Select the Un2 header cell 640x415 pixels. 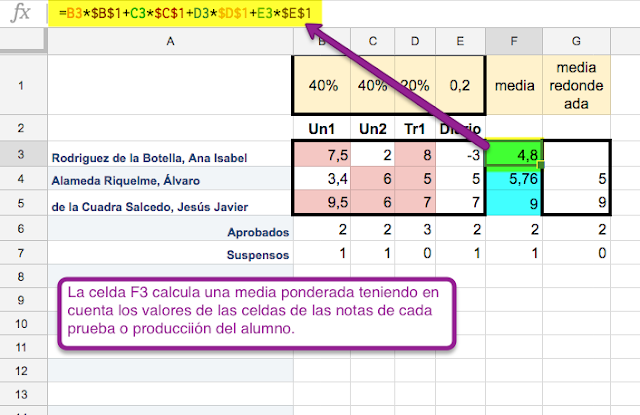point(372,129)
